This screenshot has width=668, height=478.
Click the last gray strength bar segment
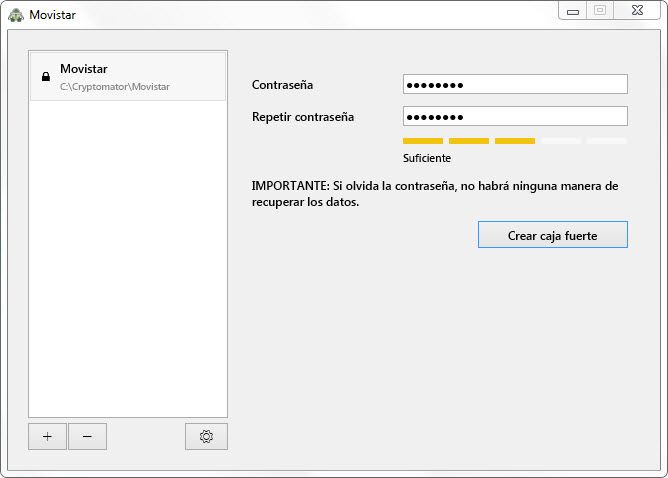pos(606,141)
